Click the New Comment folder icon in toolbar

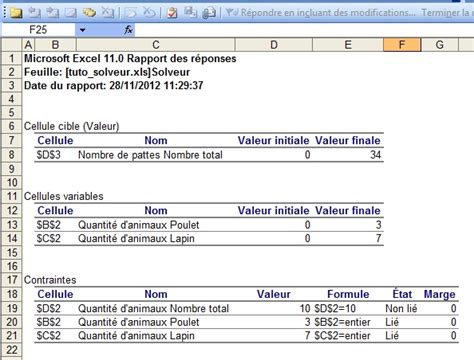(x=16, y=13)
